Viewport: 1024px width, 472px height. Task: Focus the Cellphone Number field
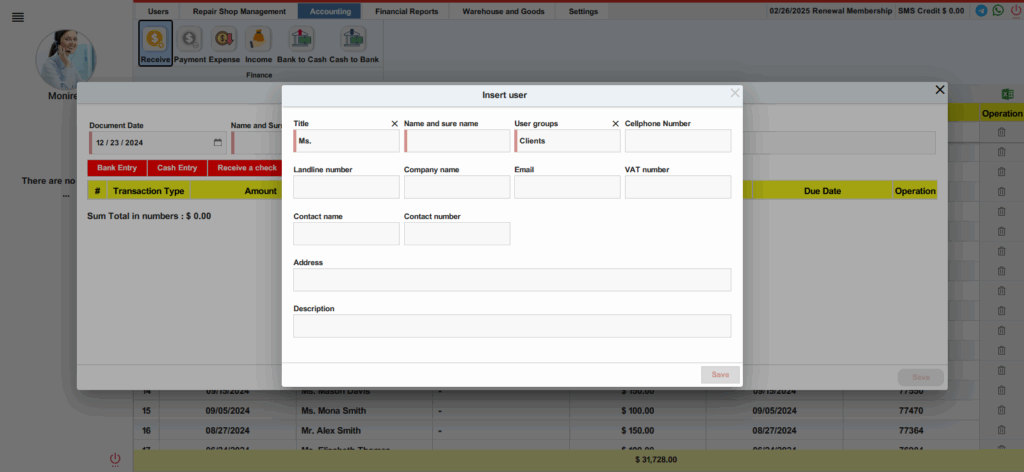tap(678, 141)
